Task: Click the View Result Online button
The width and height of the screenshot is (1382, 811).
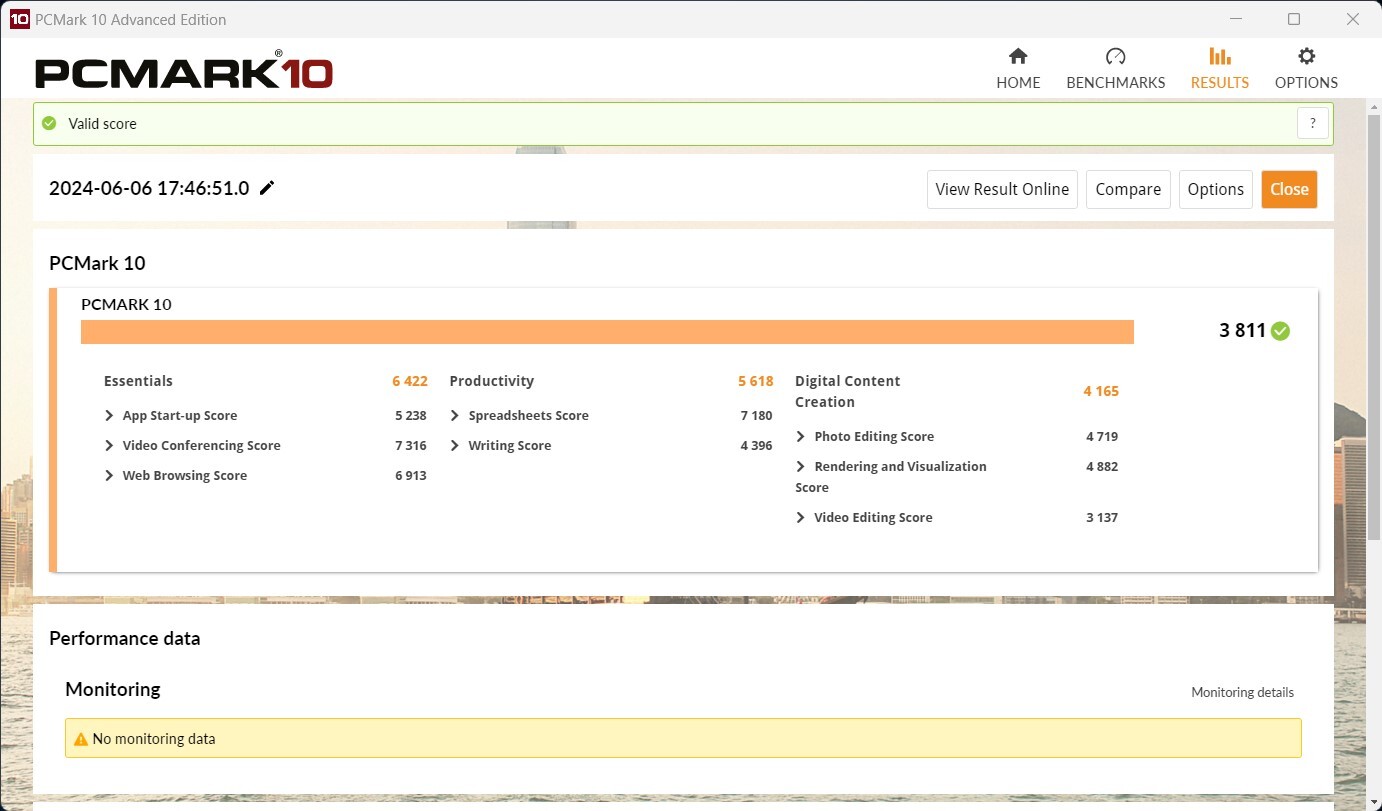Action: pyautogui.click(x=1002, y=189)
